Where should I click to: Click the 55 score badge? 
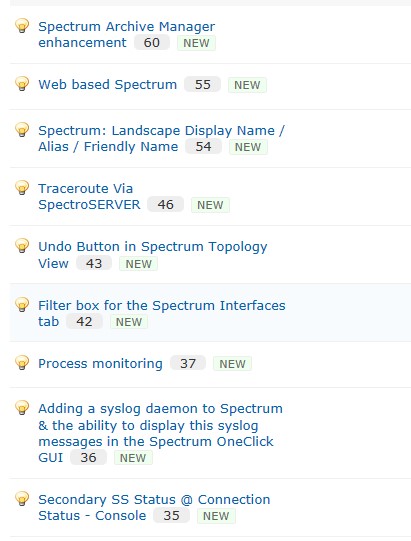click(203, 85)
